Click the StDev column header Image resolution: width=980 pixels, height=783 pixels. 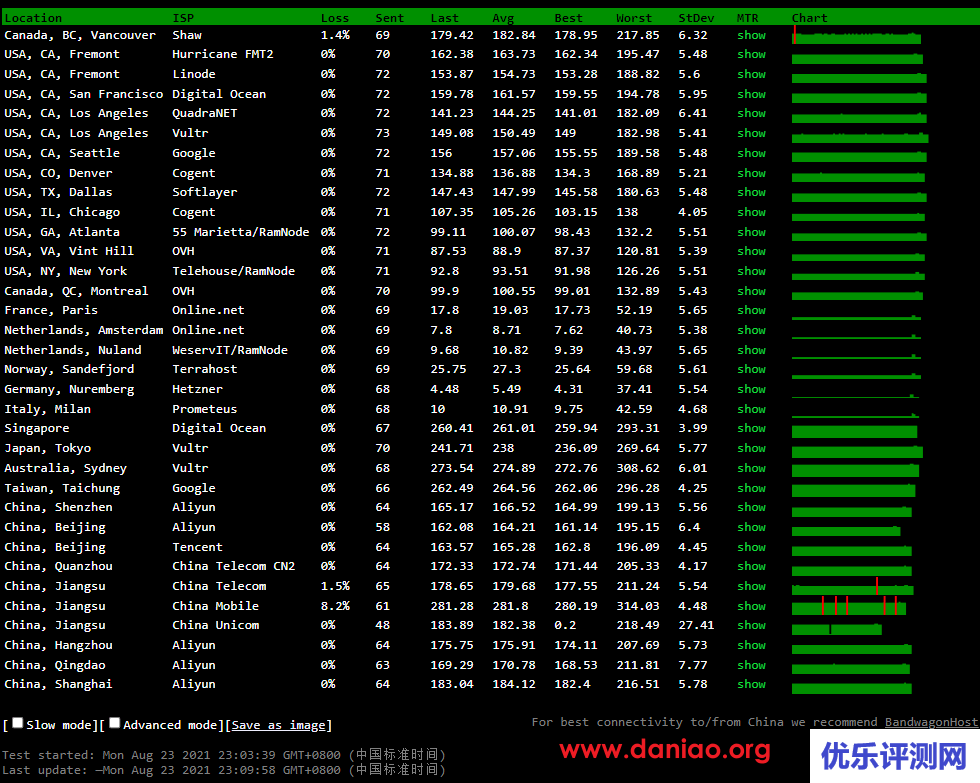click(x=696, y=17)
